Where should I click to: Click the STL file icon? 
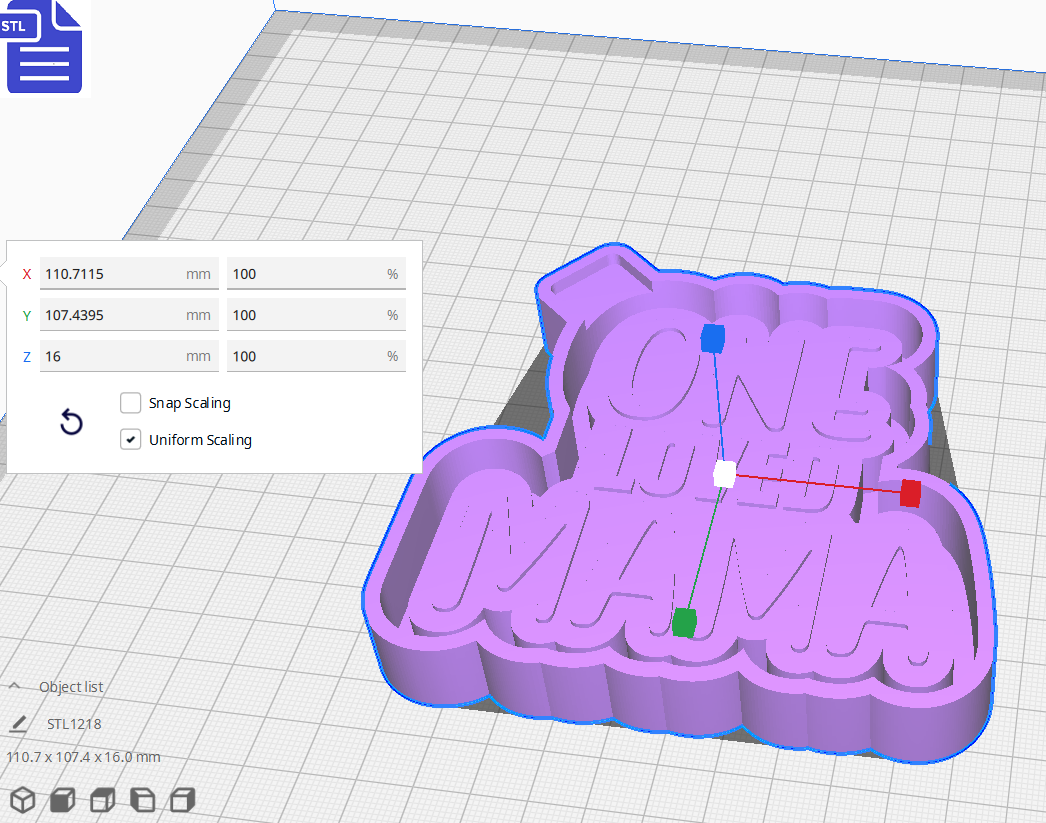pyautogui.click(x=44, y=47)
